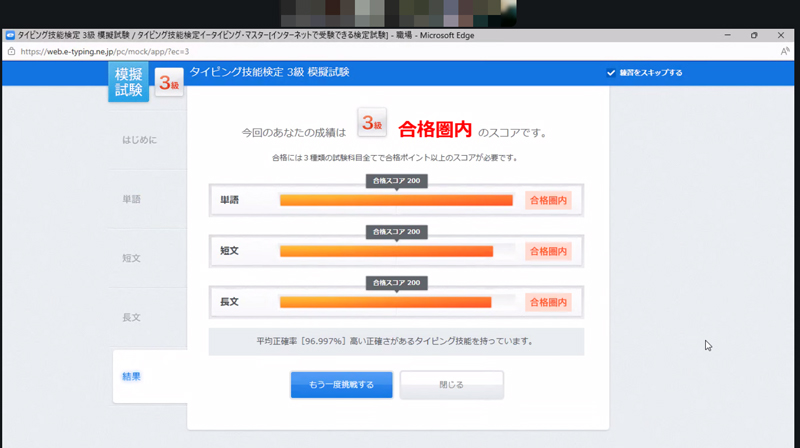This screenshot has width=800, height=448.
Task: Click the 合格圏内 label in the 短文 row
Action: click(x=548, y=251)
